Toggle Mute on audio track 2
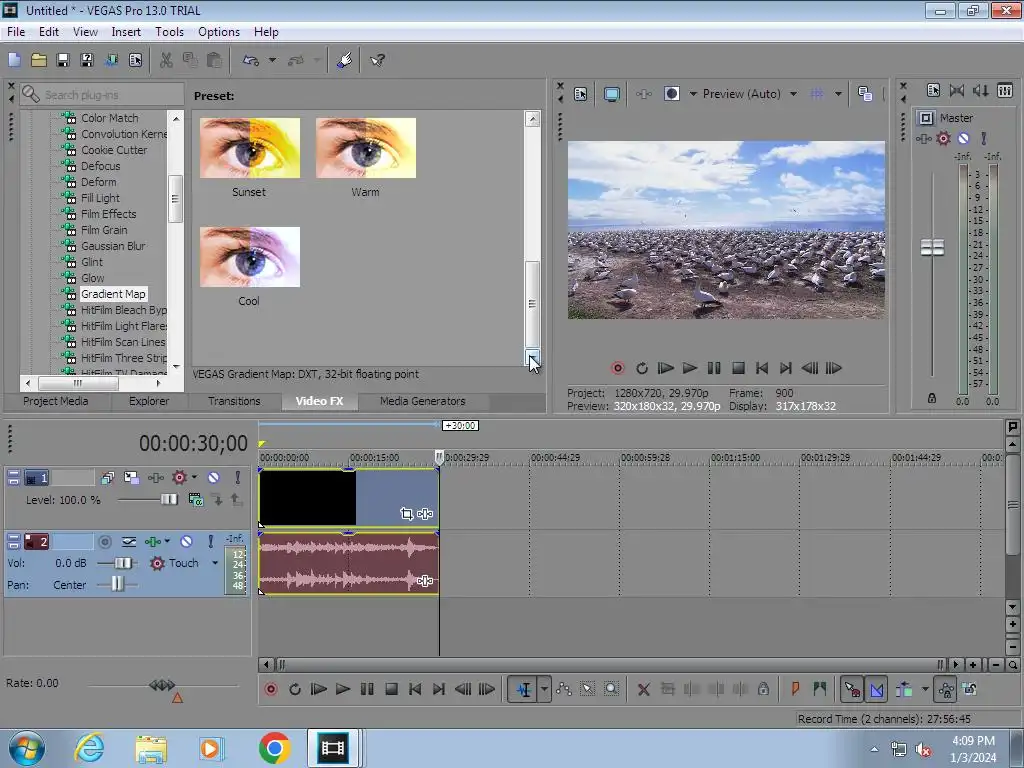 point(186,541)
